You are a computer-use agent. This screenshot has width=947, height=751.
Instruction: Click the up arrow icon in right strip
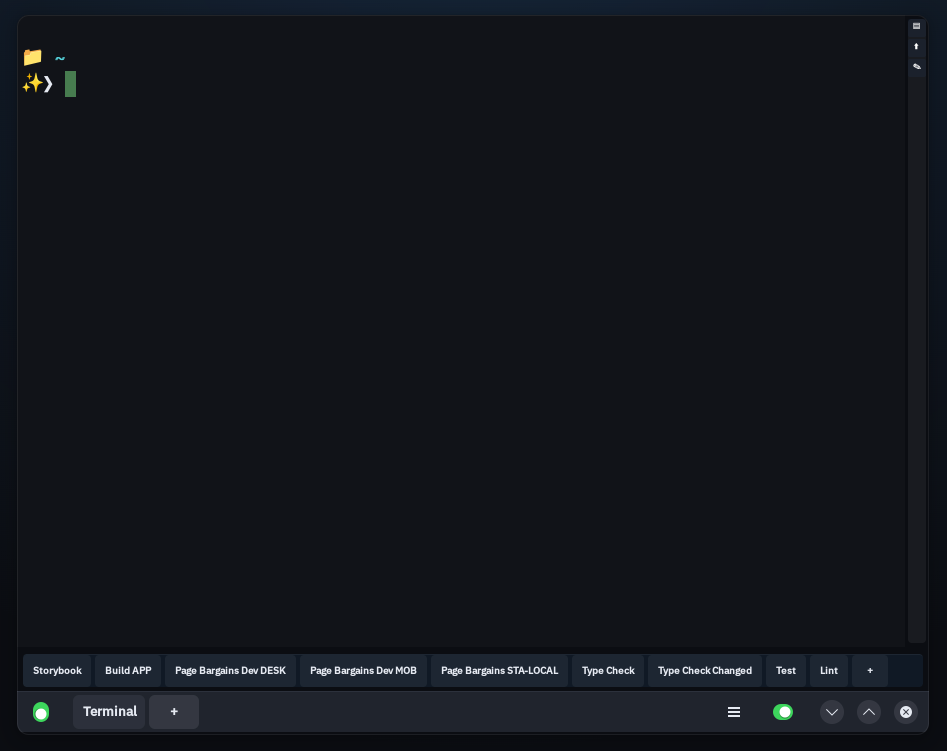point(916,46)
